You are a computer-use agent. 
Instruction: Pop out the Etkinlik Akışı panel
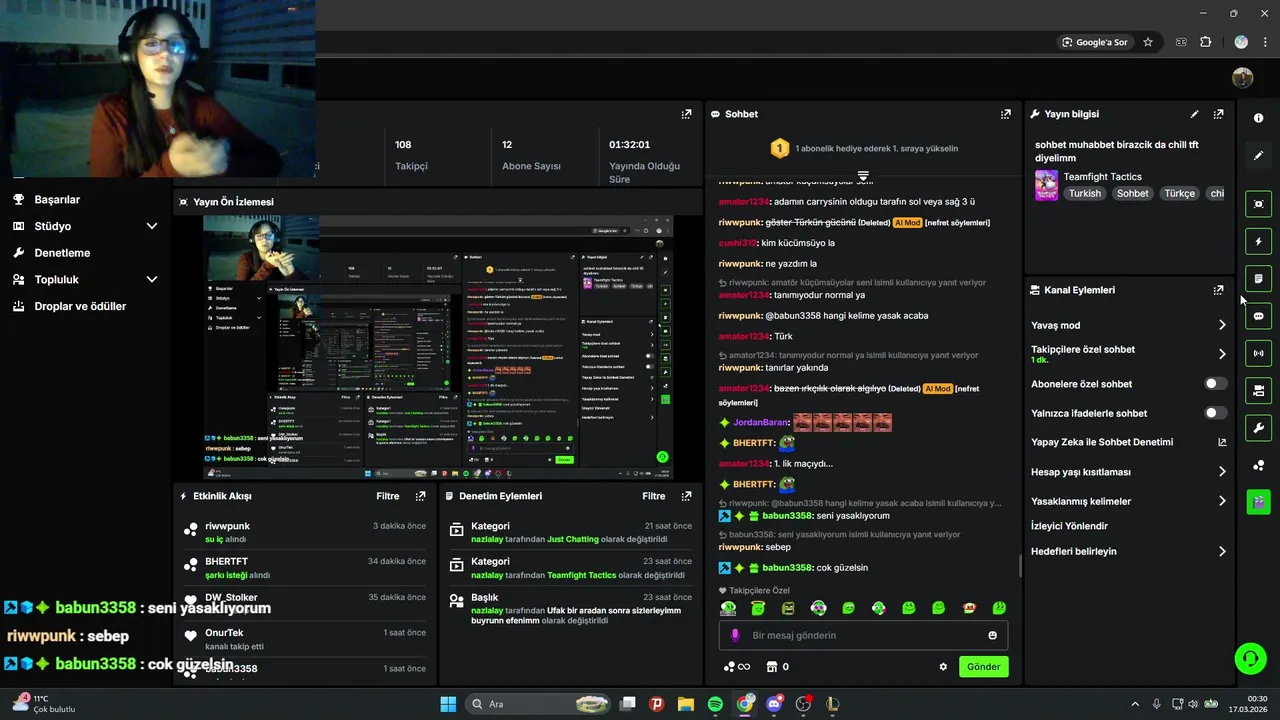click(x=420, y=496)
